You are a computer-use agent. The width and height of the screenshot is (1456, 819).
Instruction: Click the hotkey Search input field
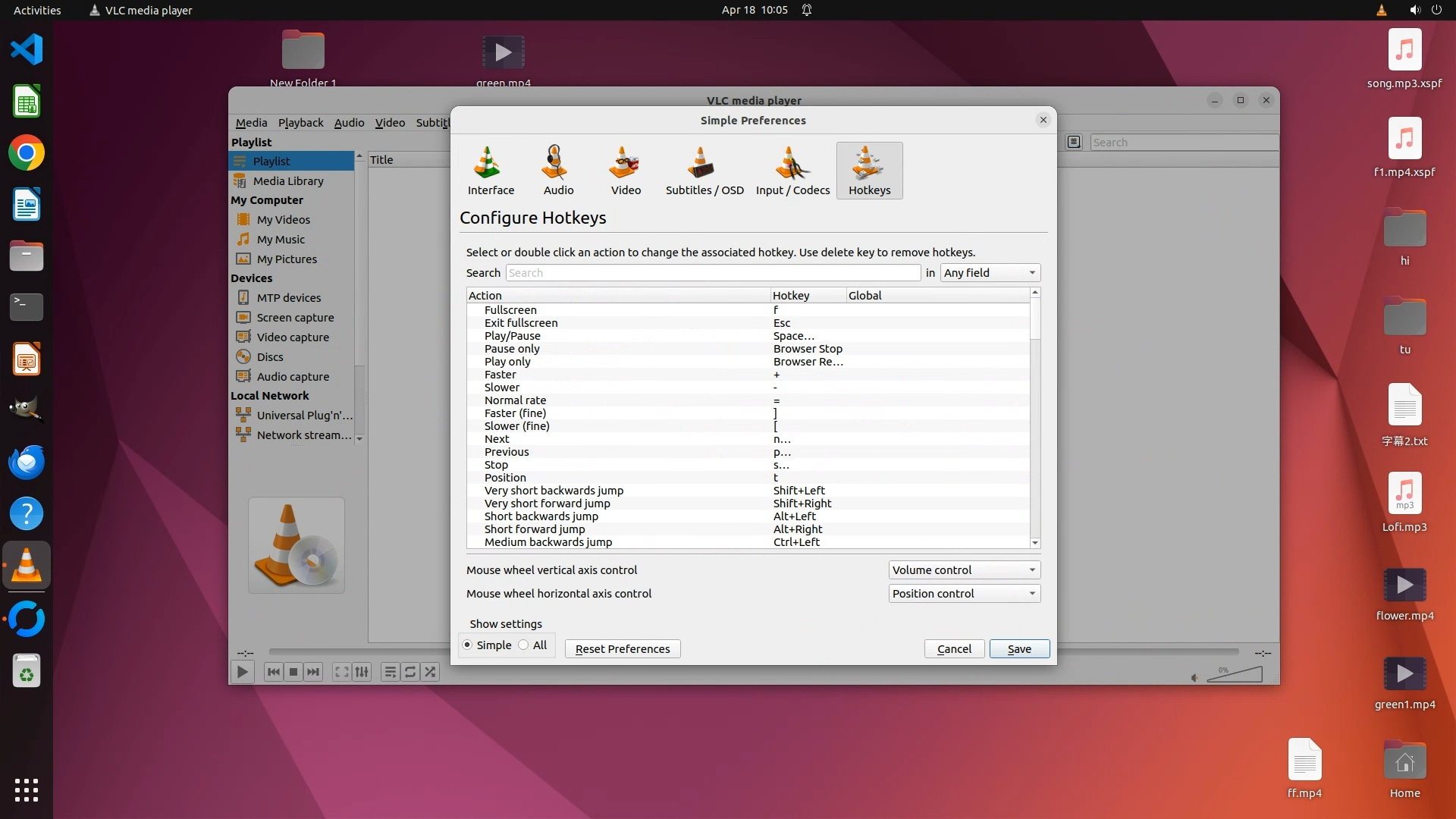[713, 273]
